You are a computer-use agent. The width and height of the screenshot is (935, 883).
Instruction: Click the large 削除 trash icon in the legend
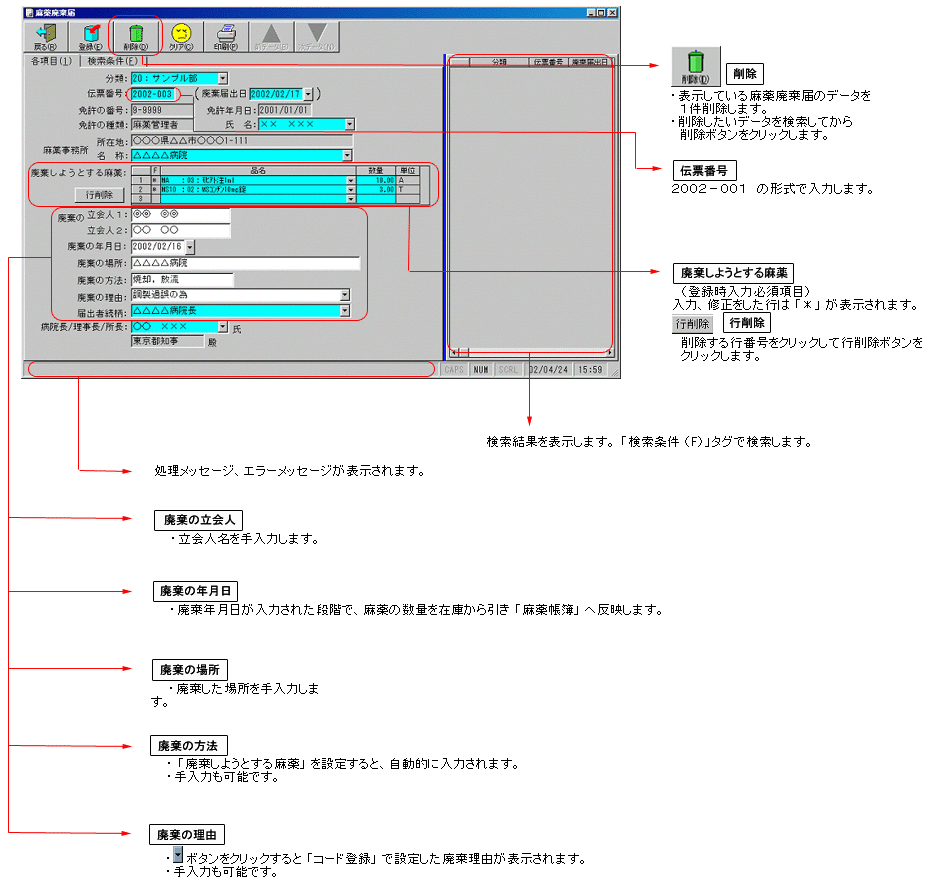(695, 66)
